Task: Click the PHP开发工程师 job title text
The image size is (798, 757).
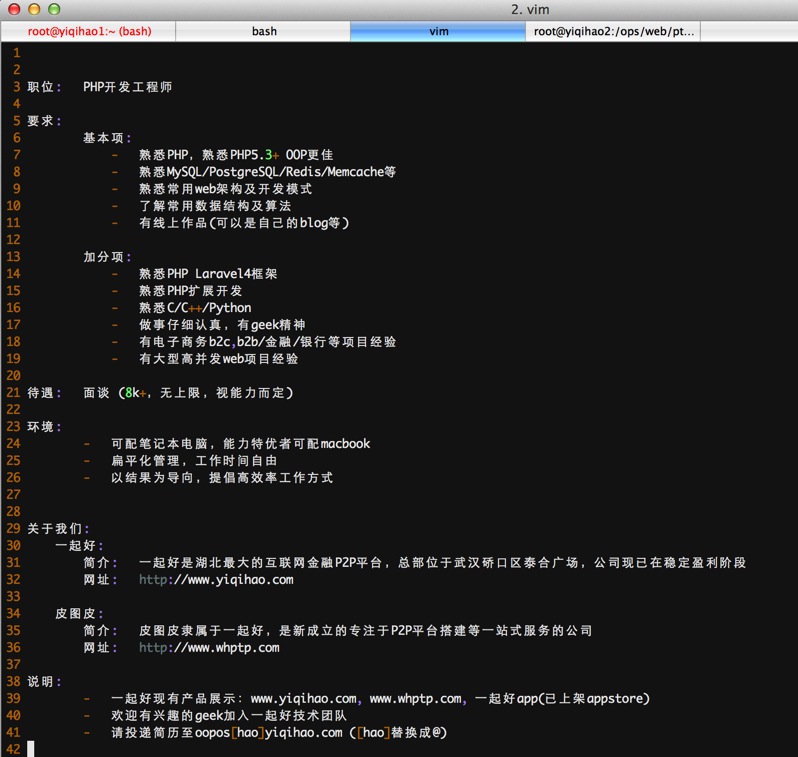Action: tap(127, 87)
